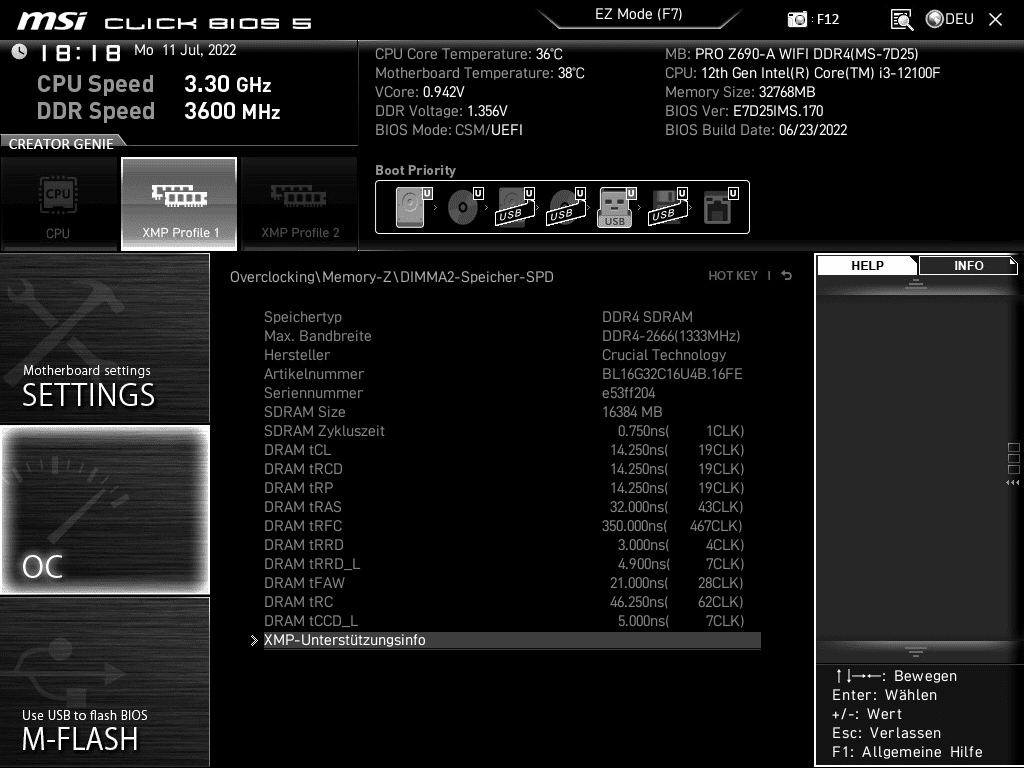Click the CREATOR GENIE header

61,144
